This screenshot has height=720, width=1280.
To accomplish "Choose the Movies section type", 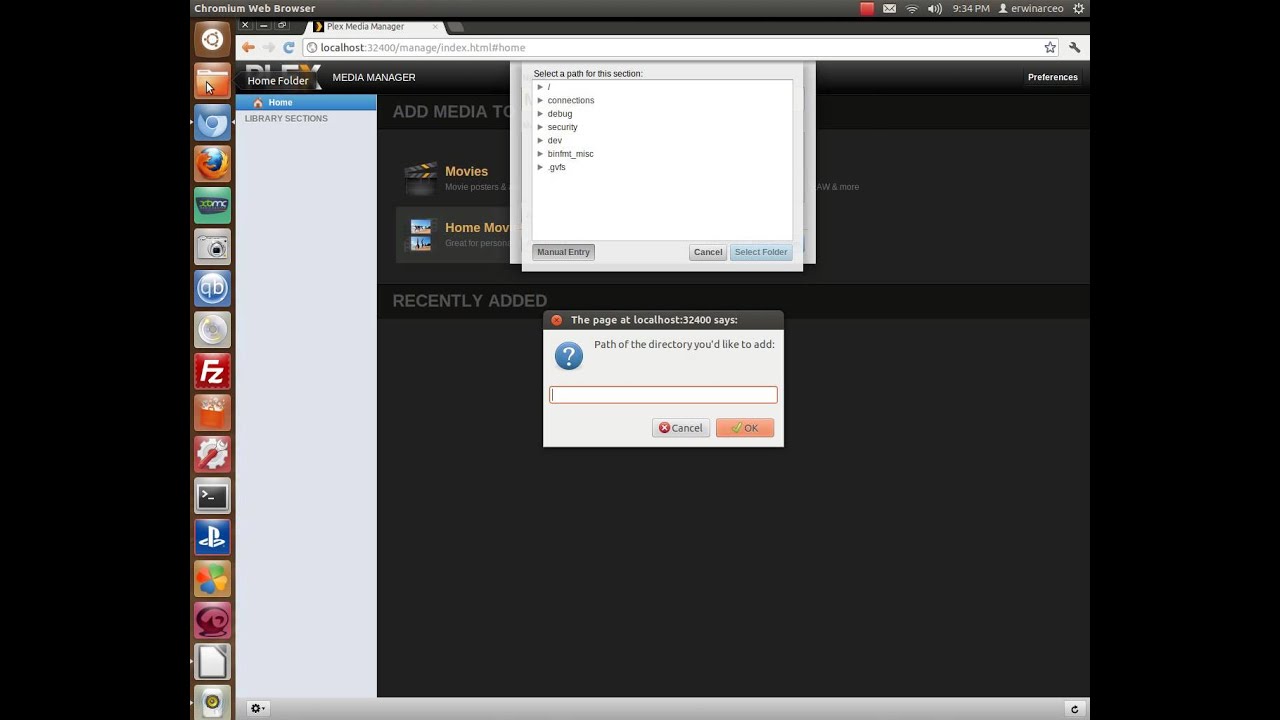I will [x=466, y=171].
